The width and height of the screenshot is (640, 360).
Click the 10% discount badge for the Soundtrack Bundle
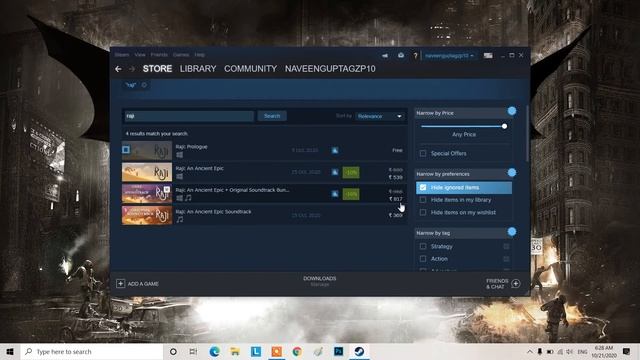click(351, 194)
